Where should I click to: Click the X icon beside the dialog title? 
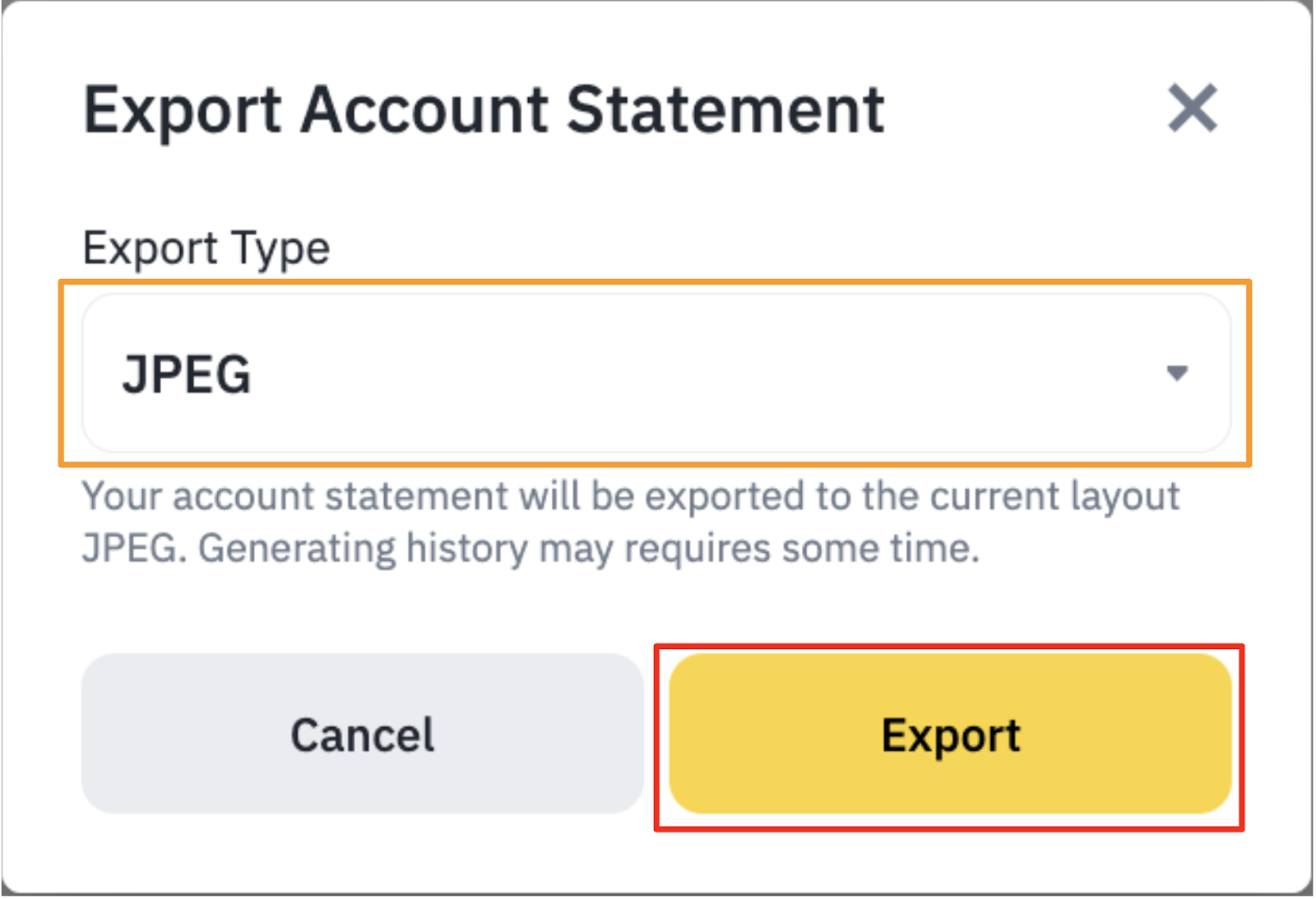pos(1192,108)
